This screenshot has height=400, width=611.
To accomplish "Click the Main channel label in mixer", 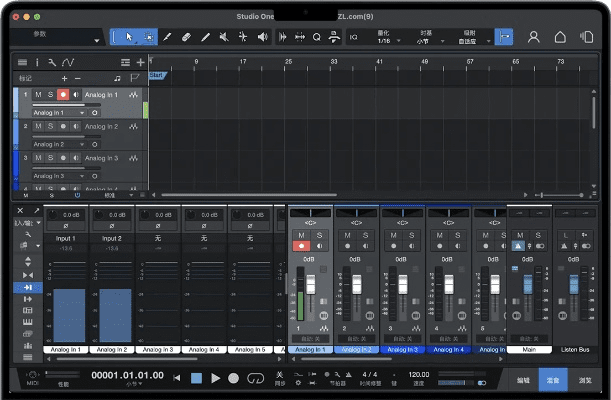I will pyautogui.click(x=529, y=350).
